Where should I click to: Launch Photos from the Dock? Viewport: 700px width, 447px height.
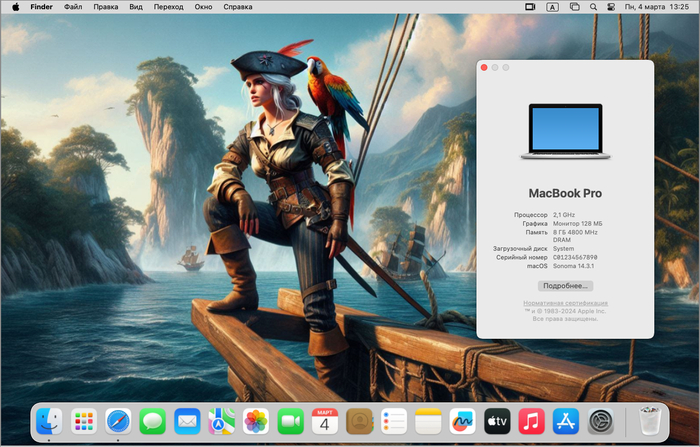coord(256,421)
